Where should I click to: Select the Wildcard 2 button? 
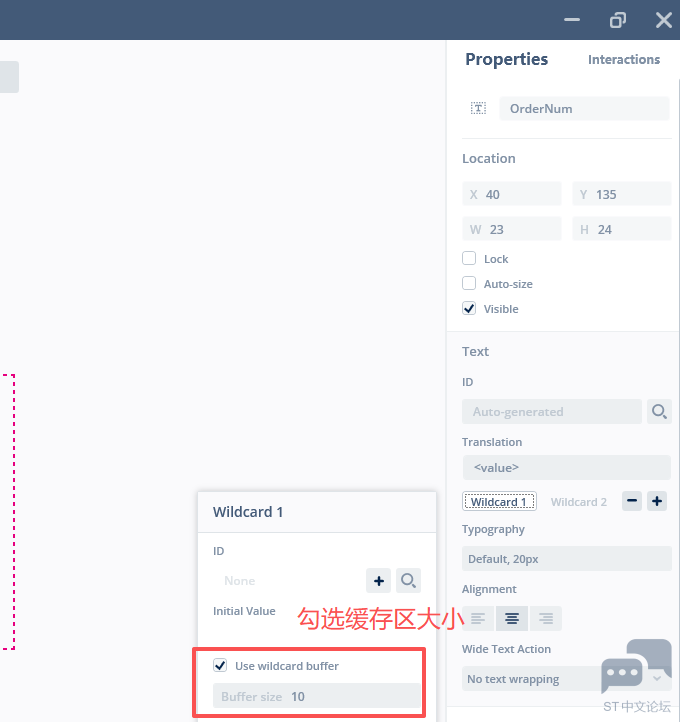click(x=578, y=501)
